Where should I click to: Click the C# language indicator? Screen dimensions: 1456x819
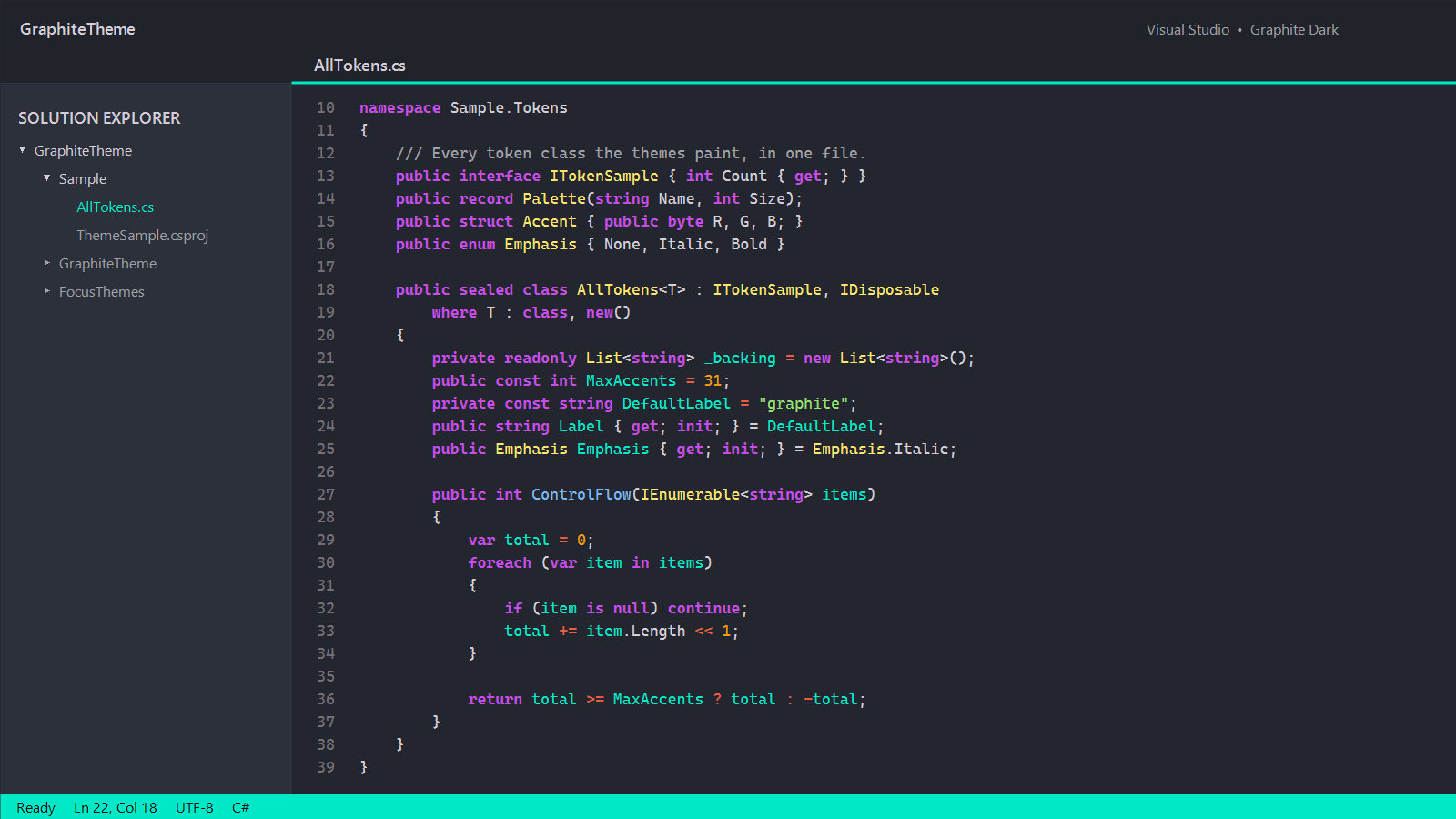[240, 808]
